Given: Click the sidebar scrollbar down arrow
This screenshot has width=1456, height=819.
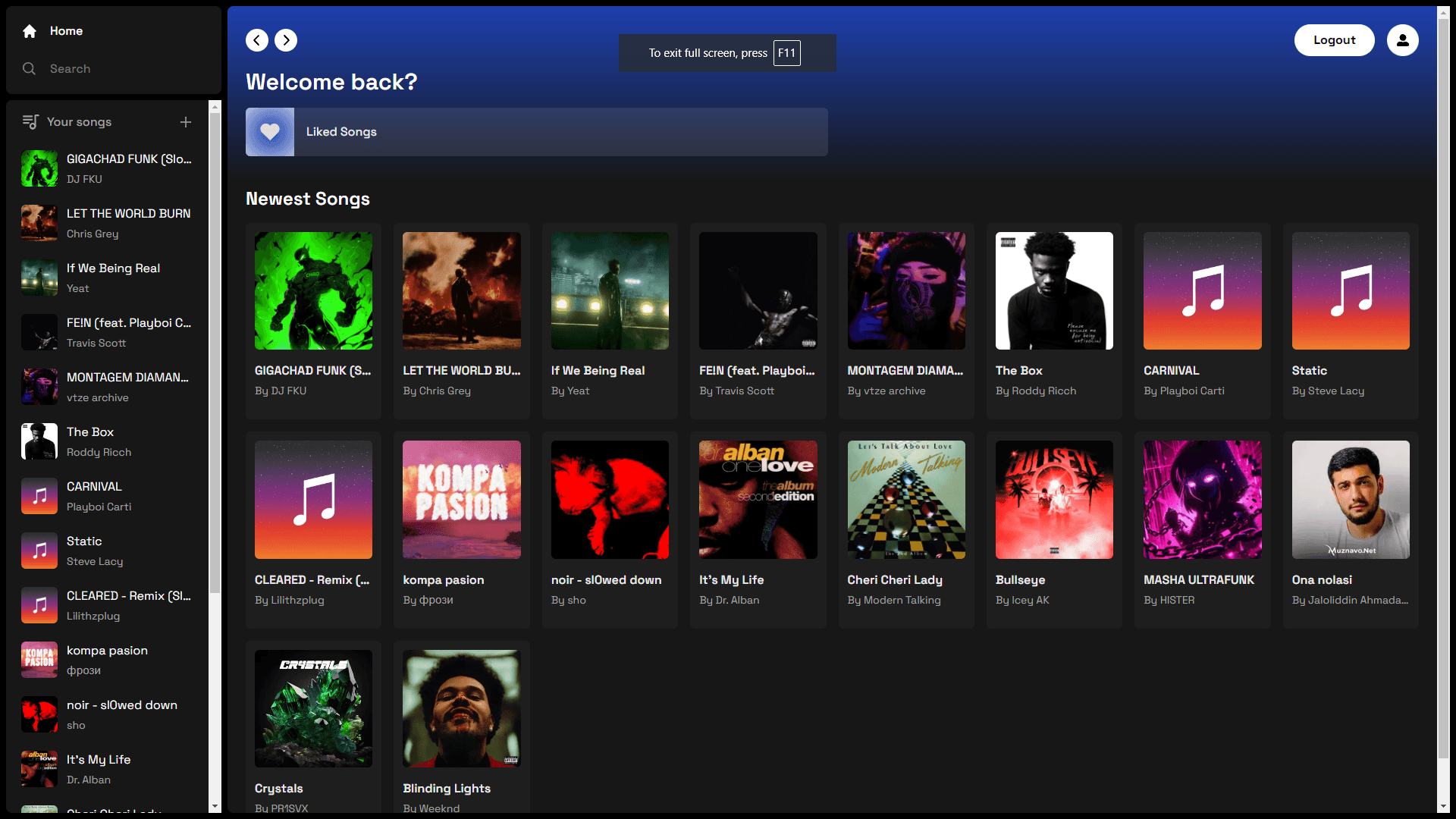Looking at the screenshot, I should 215,806.
